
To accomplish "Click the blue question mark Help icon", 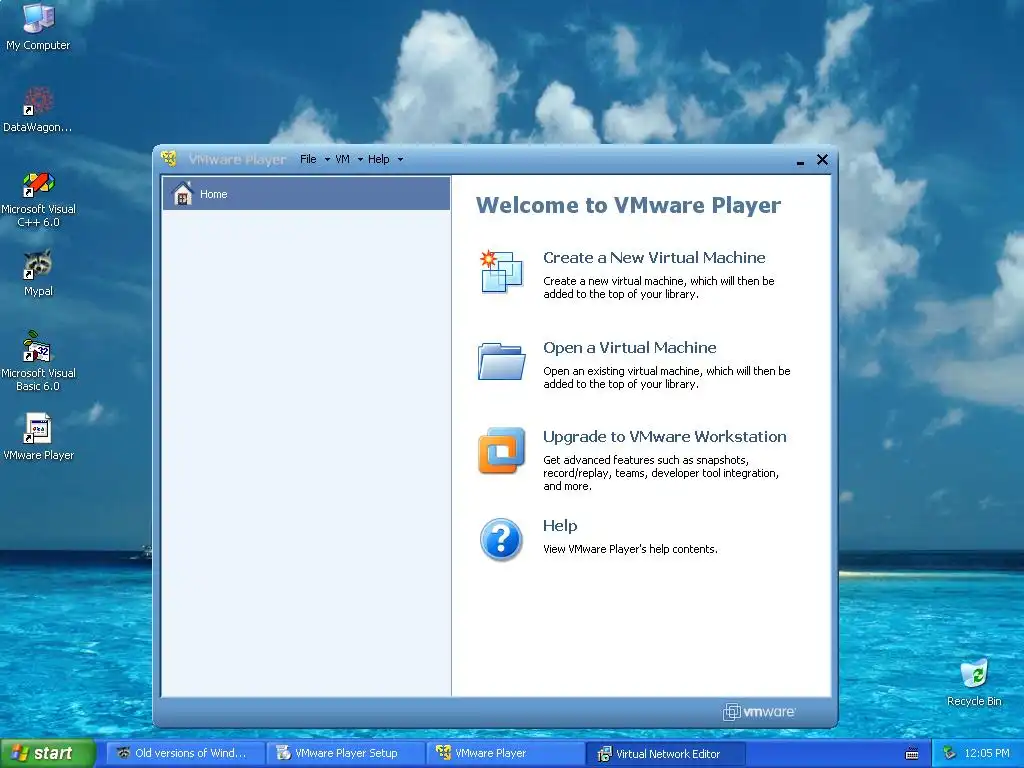I will (x=501, y=539).
